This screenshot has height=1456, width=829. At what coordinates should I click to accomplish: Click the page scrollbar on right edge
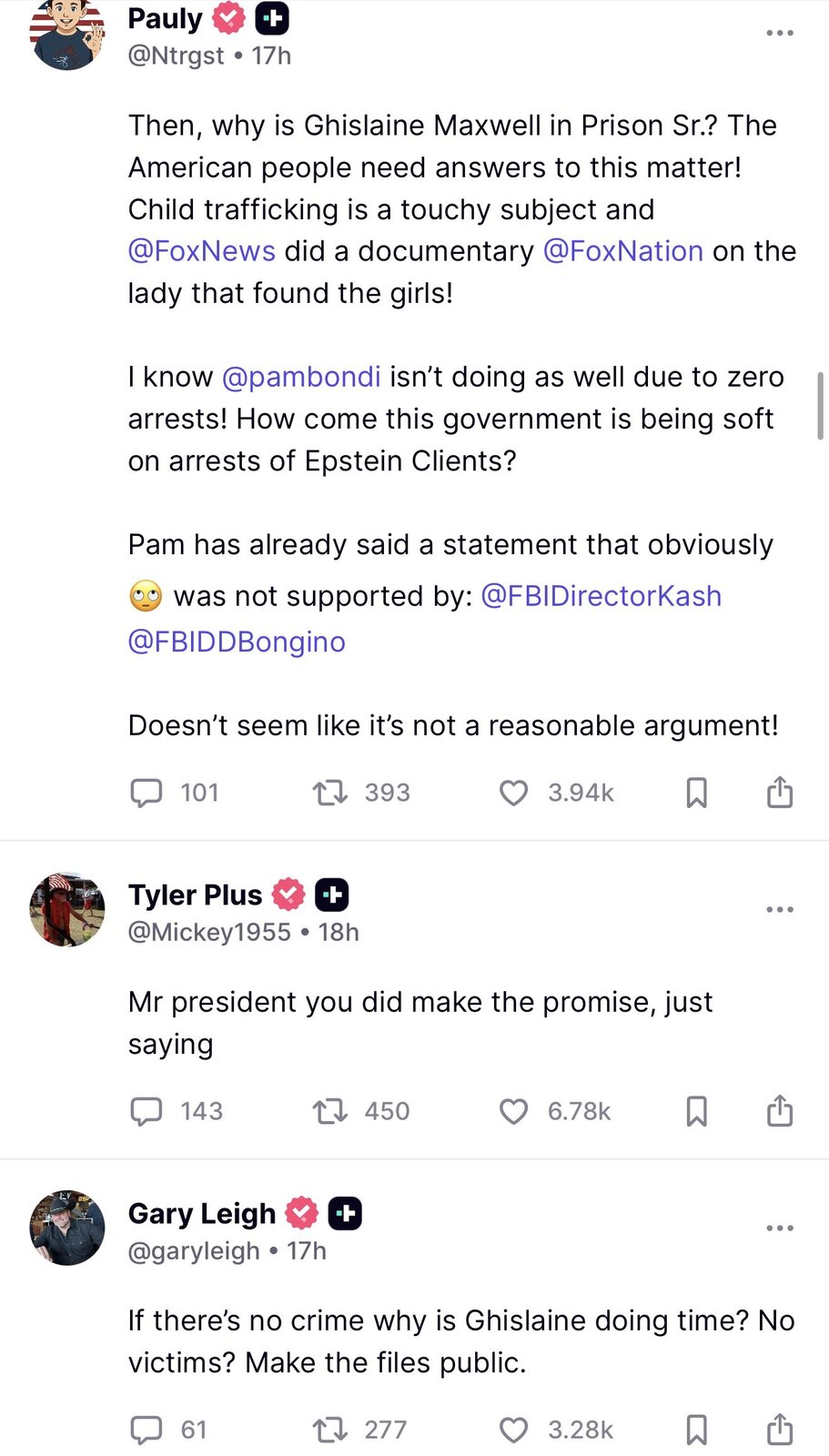click(x=821, y=406)
